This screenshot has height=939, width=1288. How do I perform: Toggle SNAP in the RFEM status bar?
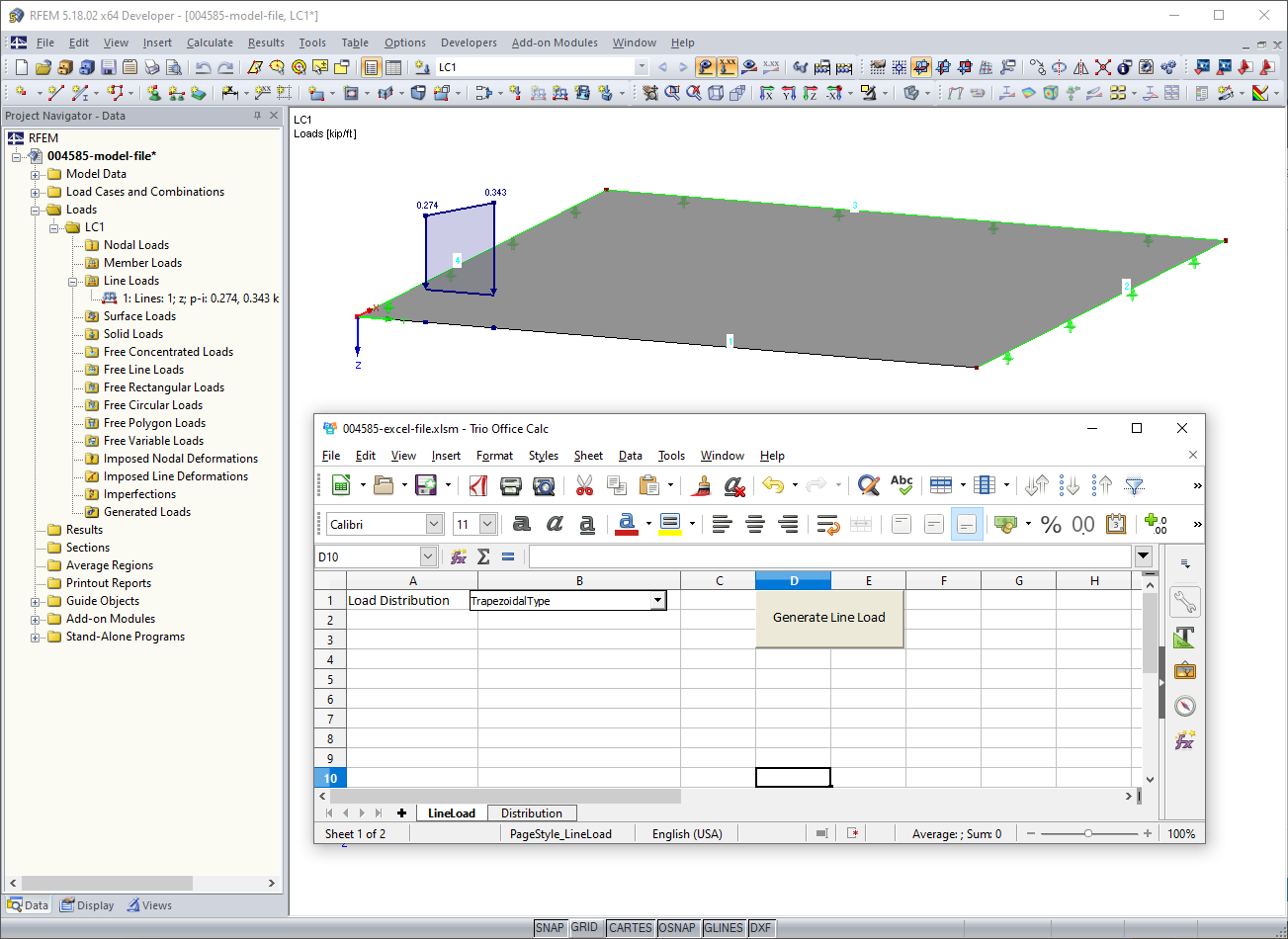pos(550,927)
